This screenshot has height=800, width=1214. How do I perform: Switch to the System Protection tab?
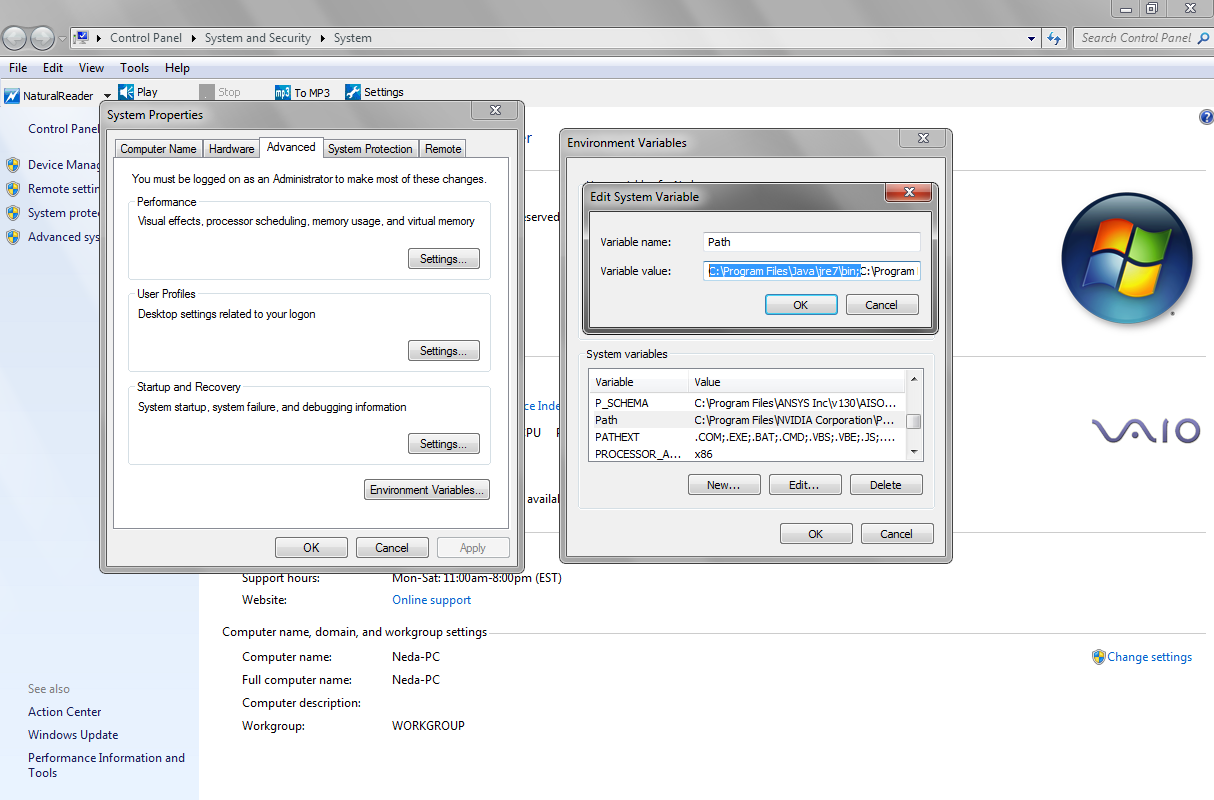(x=370, y=149)
